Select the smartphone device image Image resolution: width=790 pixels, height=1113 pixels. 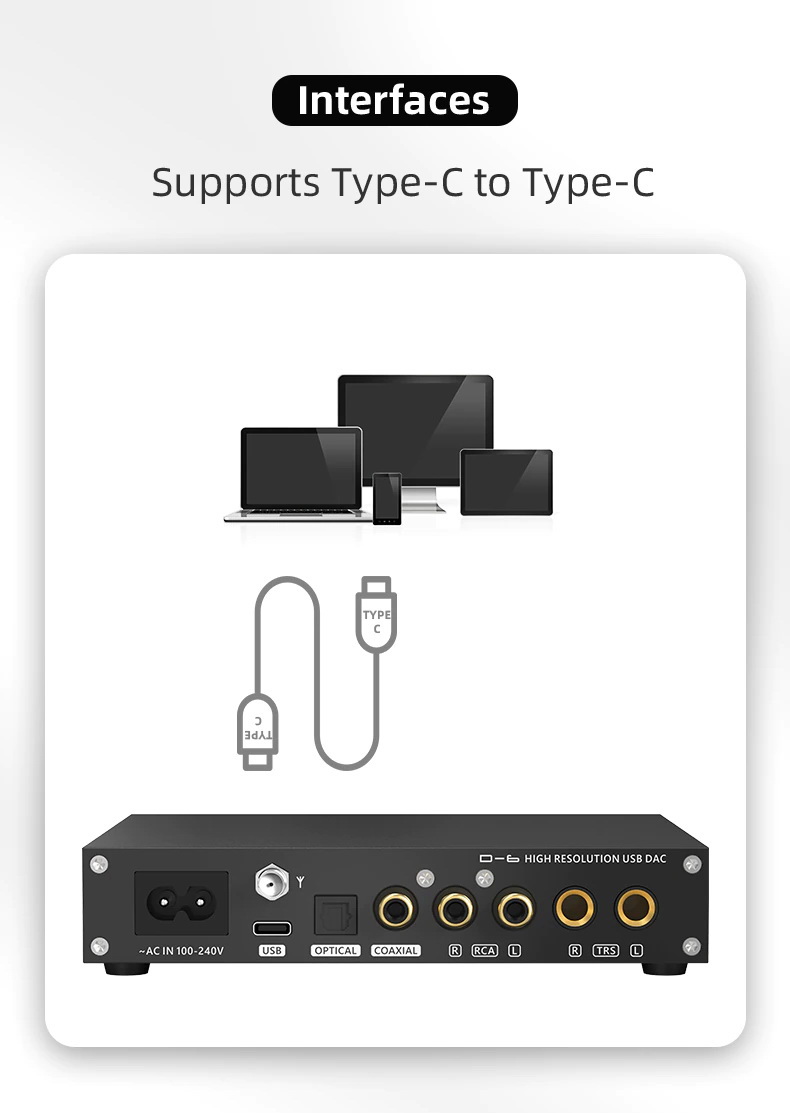coord(388,498)
